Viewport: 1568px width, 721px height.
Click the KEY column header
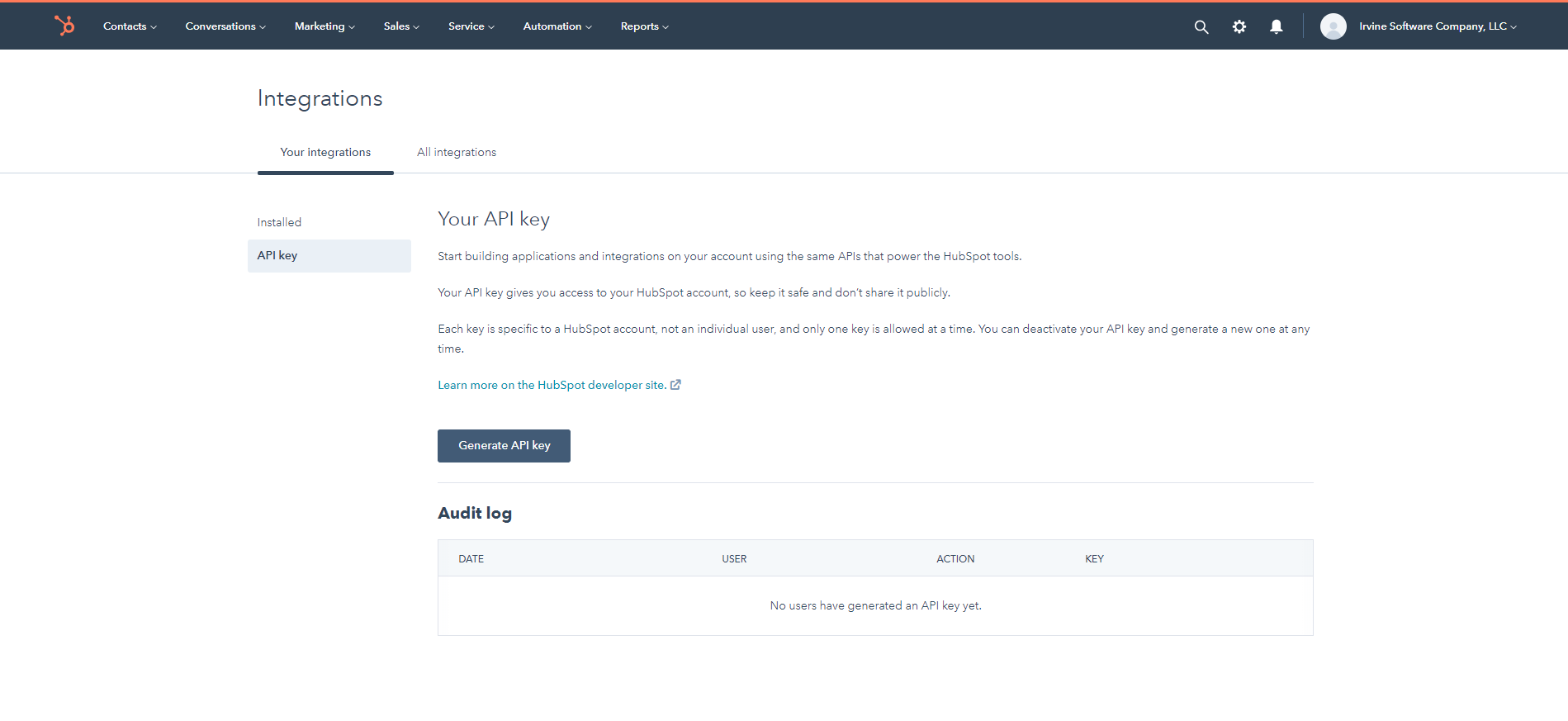[1094, 559]
